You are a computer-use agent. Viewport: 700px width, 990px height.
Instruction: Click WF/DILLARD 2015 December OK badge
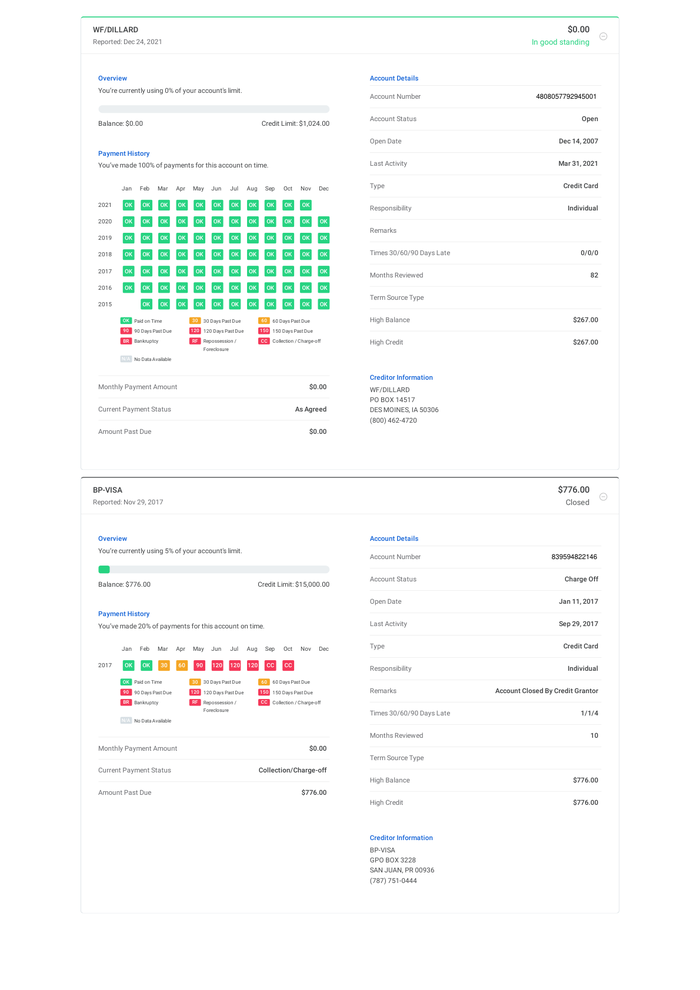324,304
